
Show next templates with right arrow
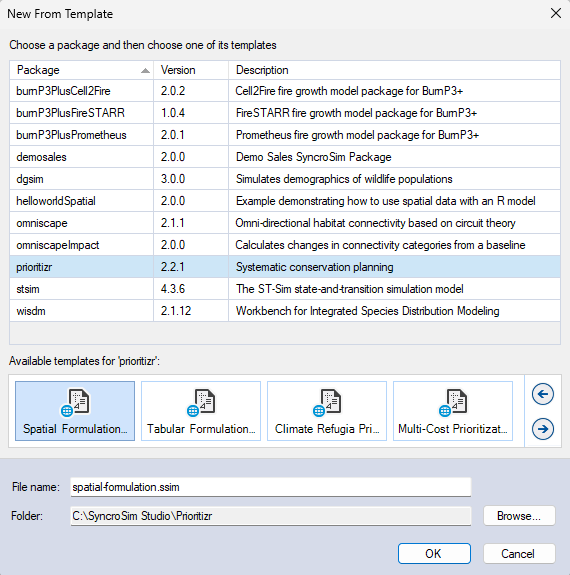click(x=542, y=429)
